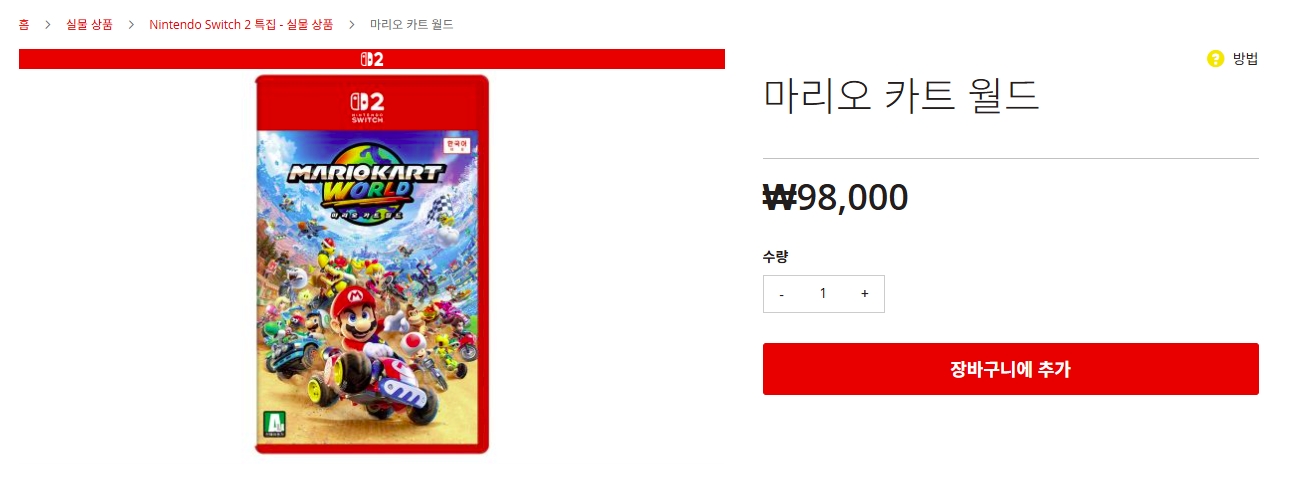Open the 방법 help link

pos(1245,59)
